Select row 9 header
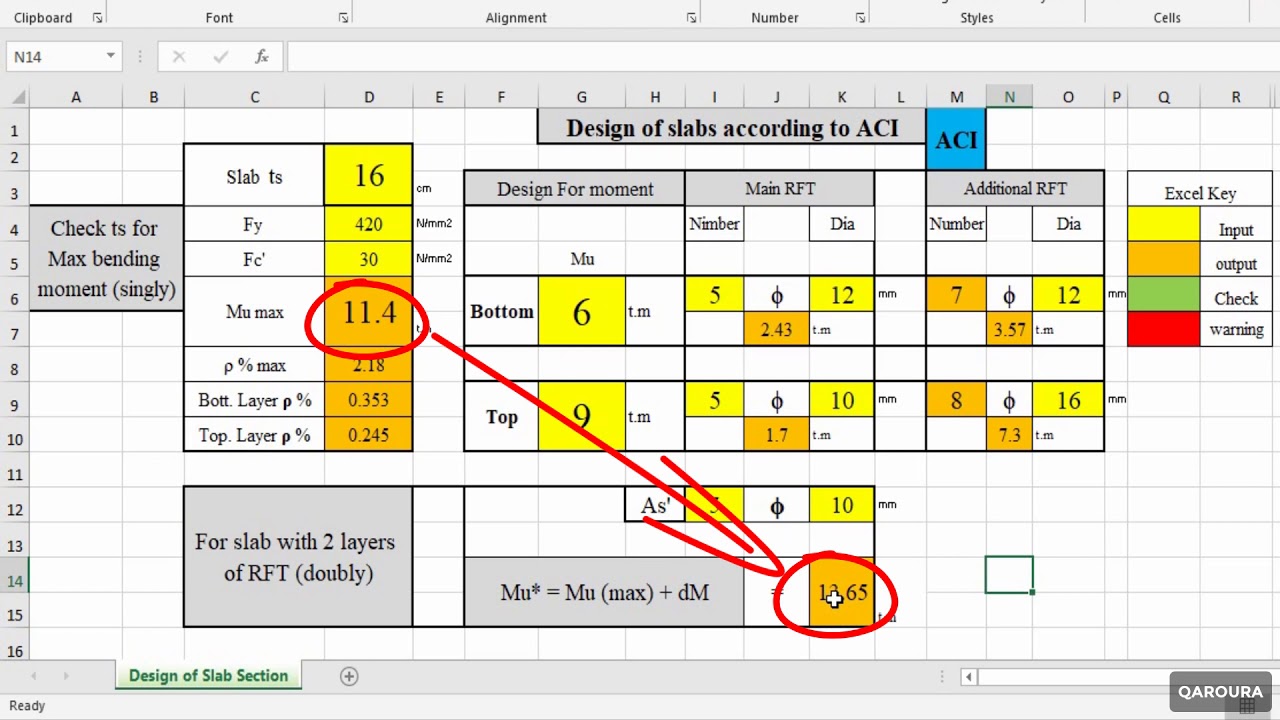This screenshot has width=1280, height=720. click(14, 405)
